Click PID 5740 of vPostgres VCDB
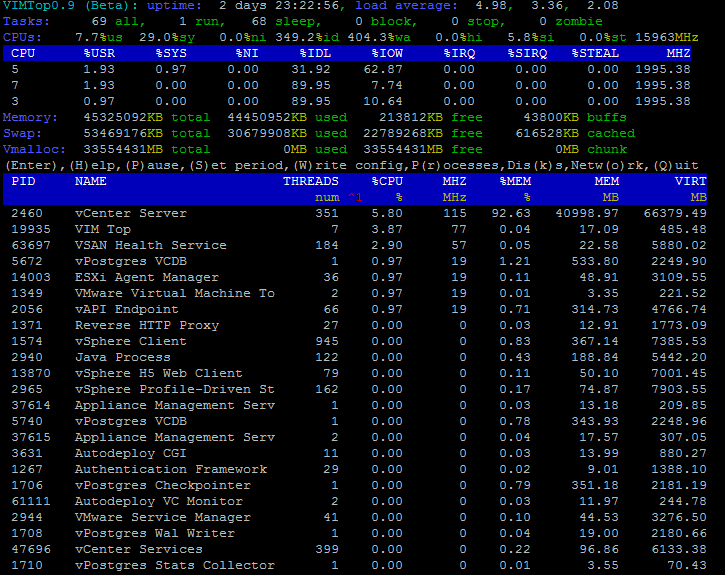The image size is (725, 575). click(x=27, y=421)
